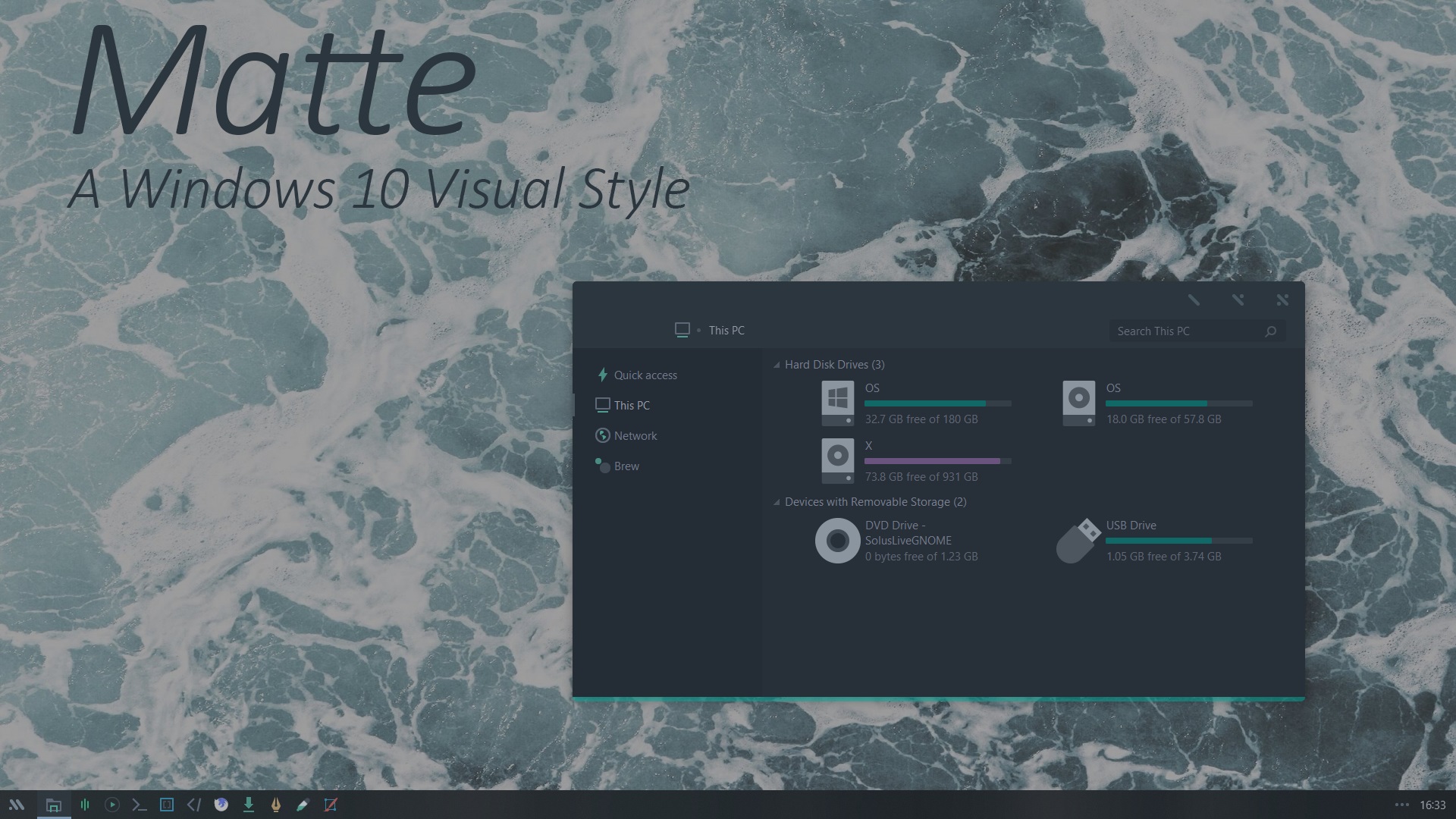Open the color picker pipette app
1456x819 pixels.
click(x=303, y=805)
